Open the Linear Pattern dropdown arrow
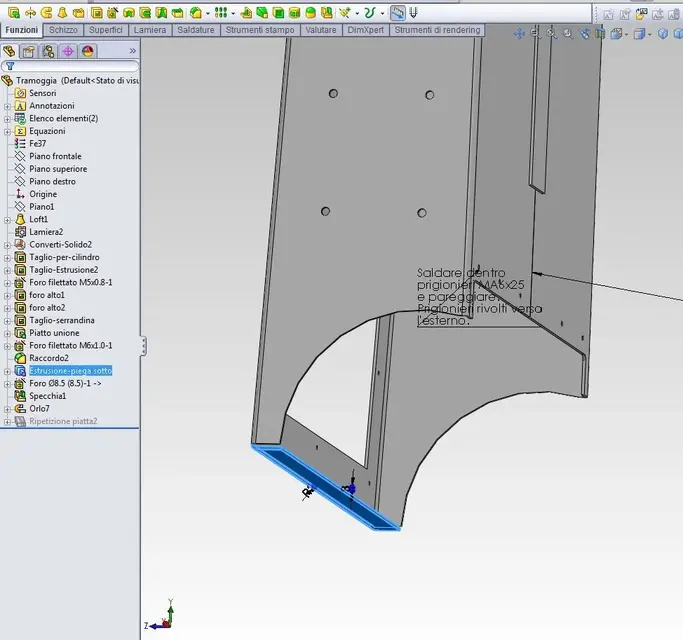The width and height of the screenshot is (683, 640). pyautogui.click(x=233, y=14)
